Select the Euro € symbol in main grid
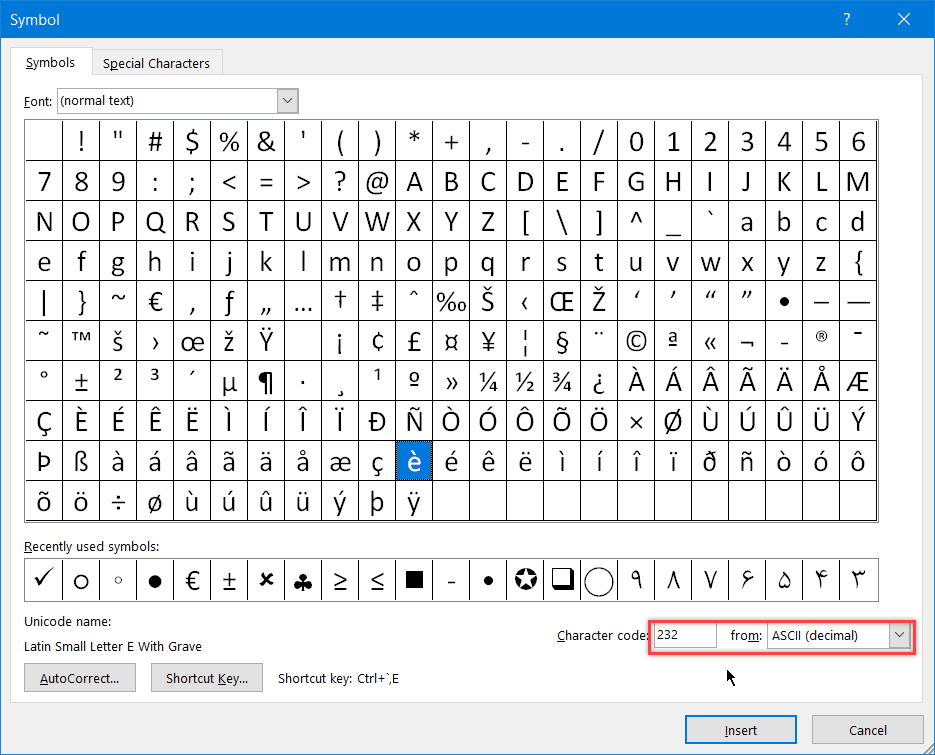This screenshot has width=935, height=755. 155,301
